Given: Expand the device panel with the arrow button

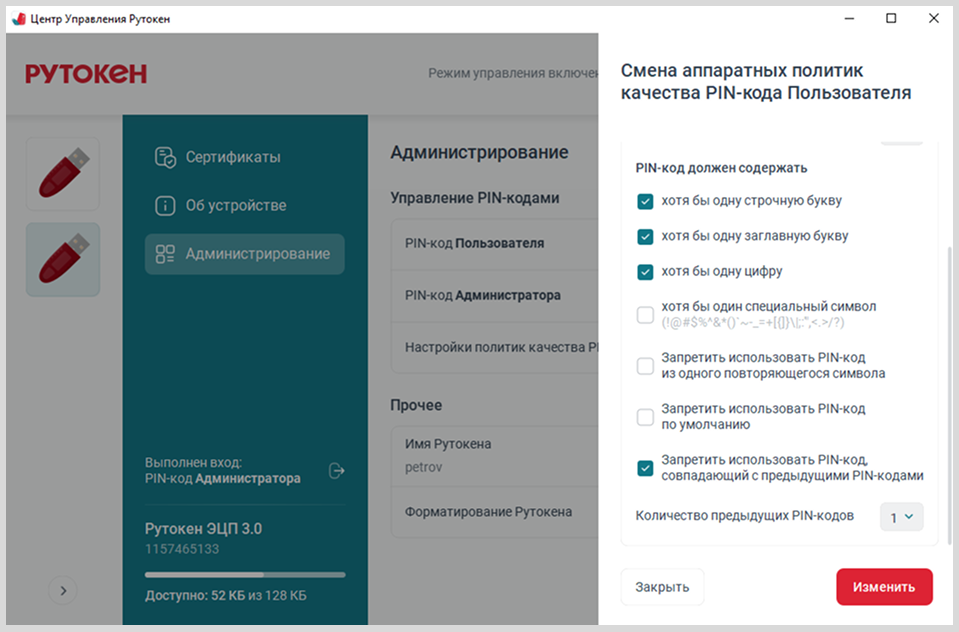Looking at the screenshot, I should (63, 591).
